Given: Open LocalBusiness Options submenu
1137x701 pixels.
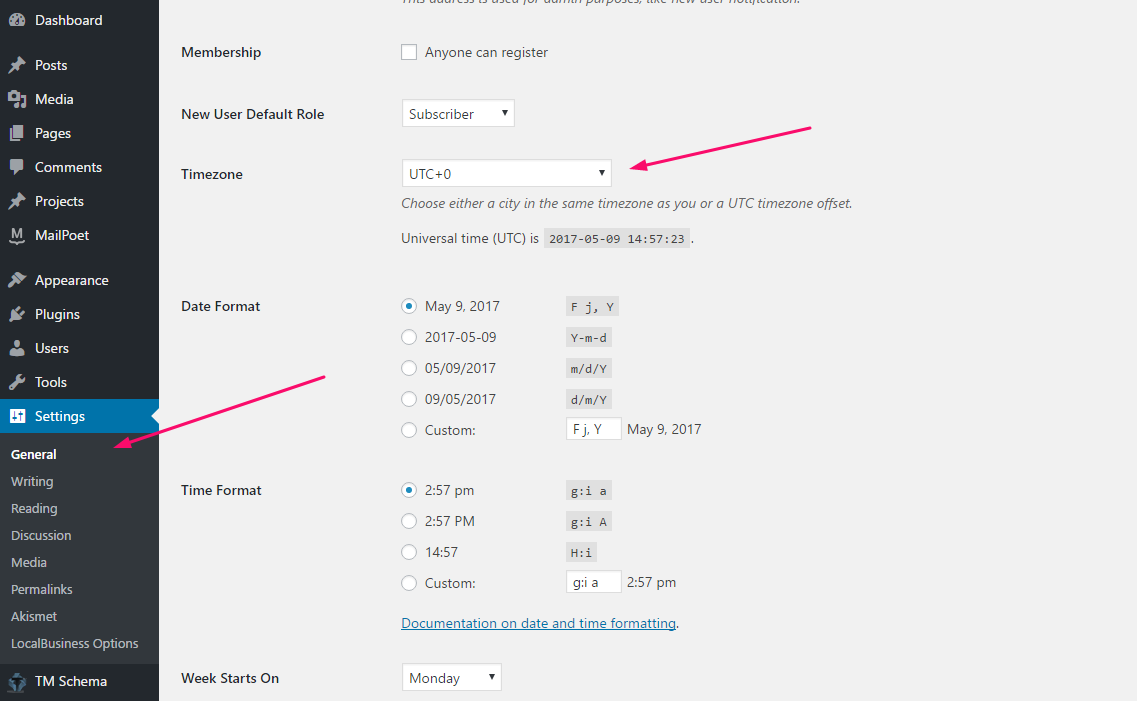Looking at the screenshot, I should pyautogui.click(x=75, y=643).
